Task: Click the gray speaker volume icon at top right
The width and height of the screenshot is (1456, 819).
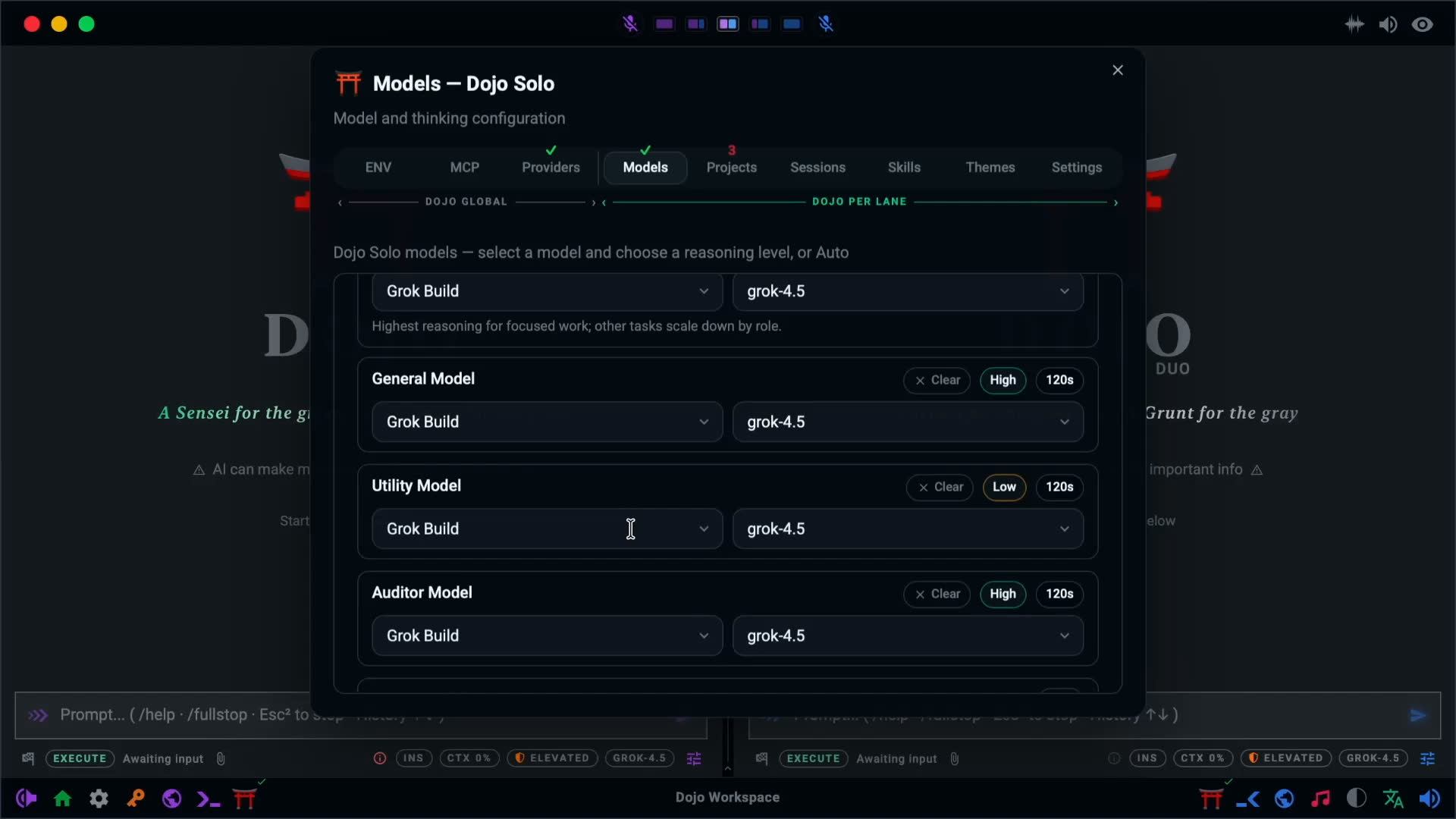Action: [1389, 24]
